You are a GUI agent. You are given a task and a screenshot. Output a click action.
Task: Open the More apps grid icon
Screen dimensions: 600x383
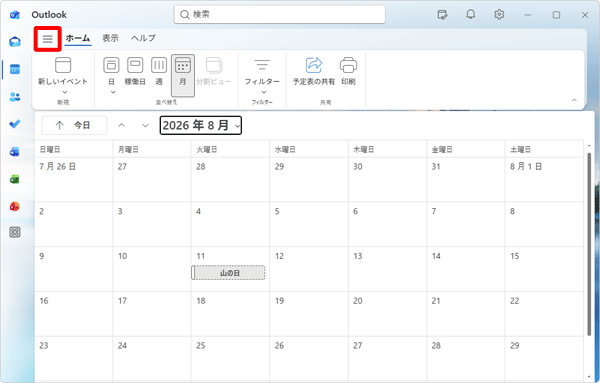point(15,232)
